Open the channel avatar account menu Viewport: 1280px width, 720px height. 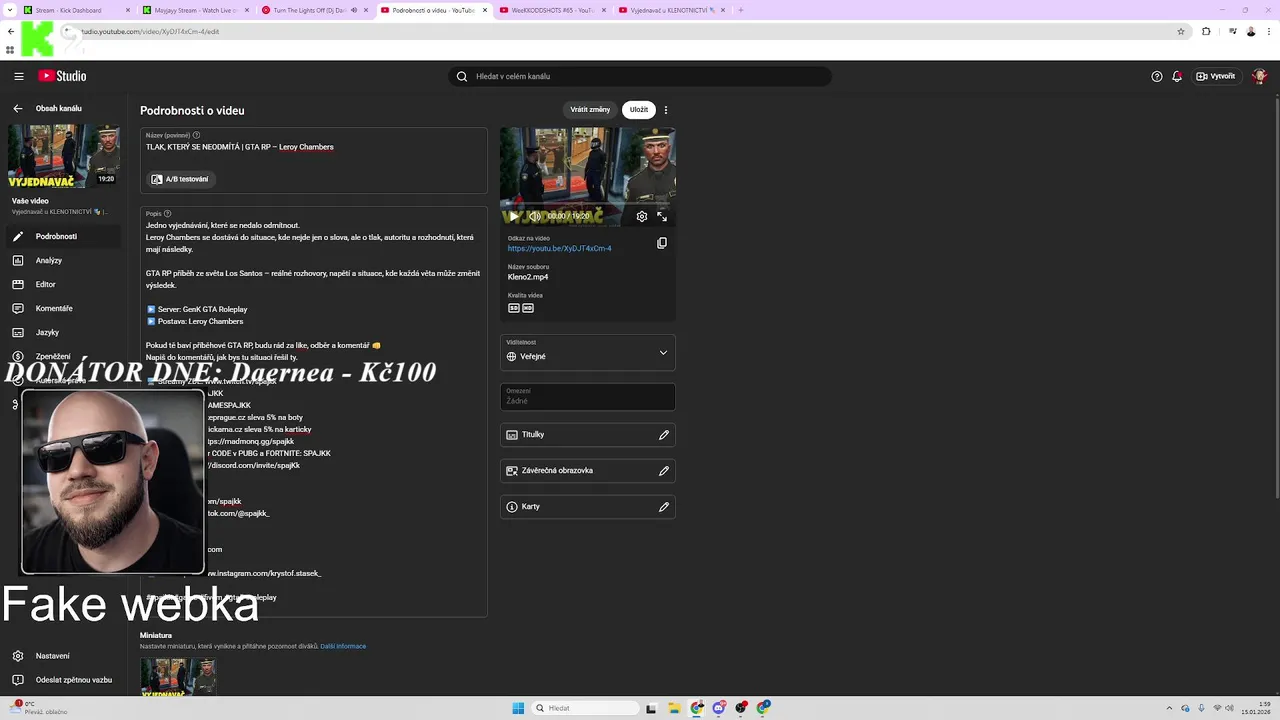[1259, 76]
